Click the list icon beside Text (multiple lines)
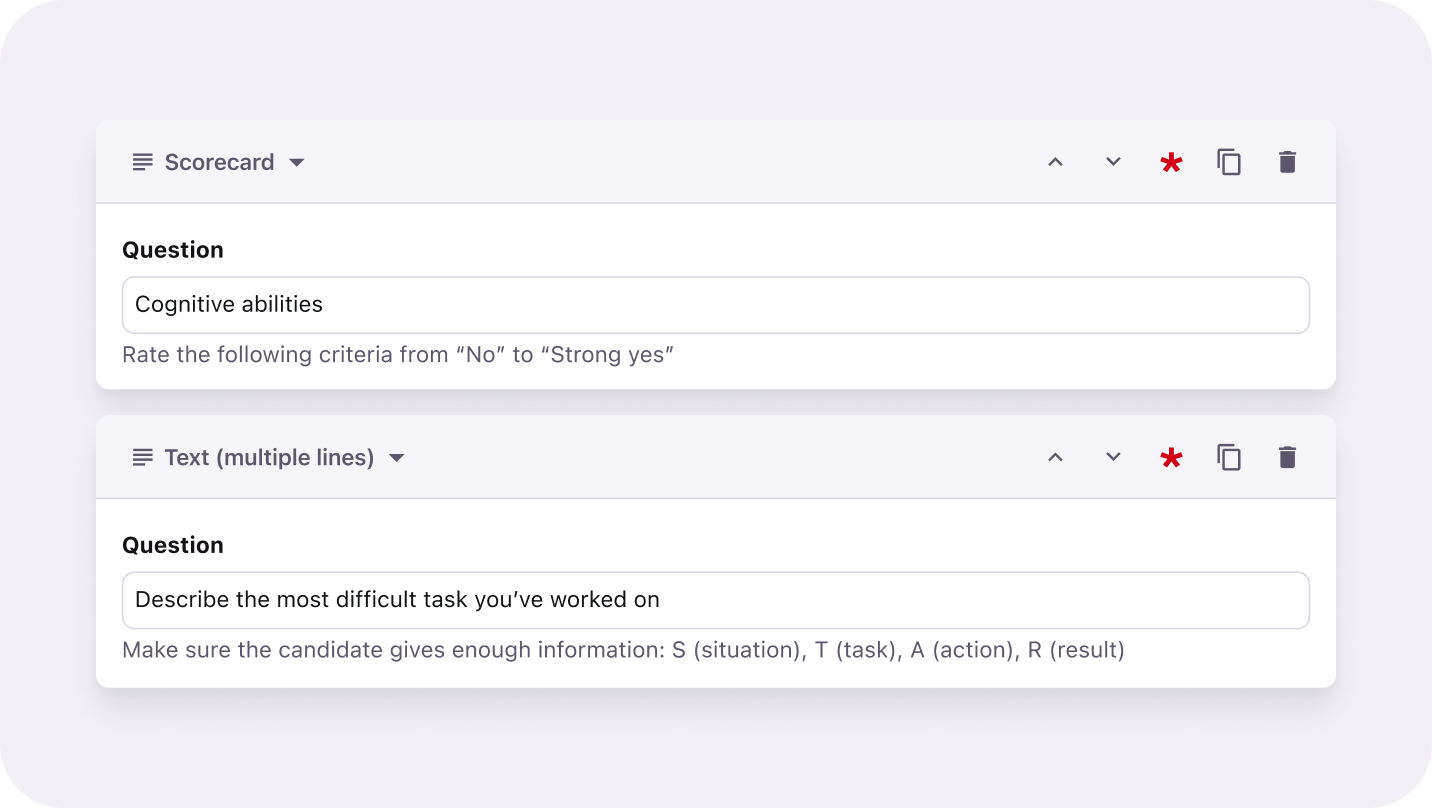The height and width of the screenshot is (808, 1432). point(143,457)
